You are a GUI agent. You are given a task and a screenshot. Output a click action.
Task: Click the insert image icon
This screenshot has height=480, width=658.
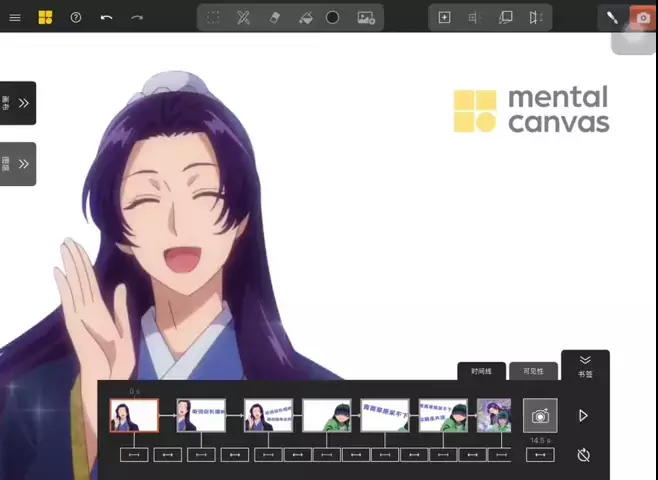click(x=366, y=18)
